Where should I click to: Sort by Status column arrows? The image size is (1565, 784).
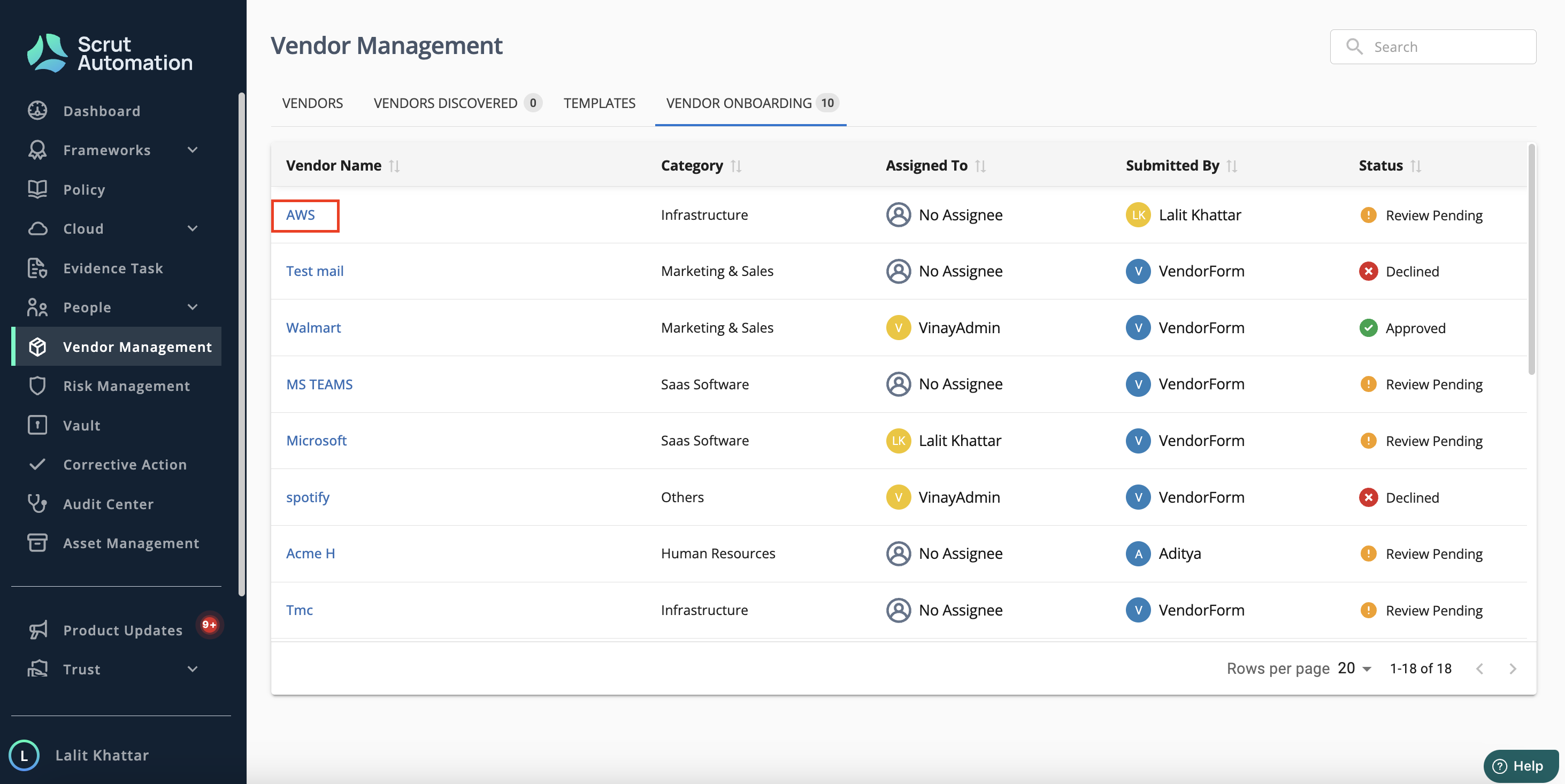(x=1416, y=166)
